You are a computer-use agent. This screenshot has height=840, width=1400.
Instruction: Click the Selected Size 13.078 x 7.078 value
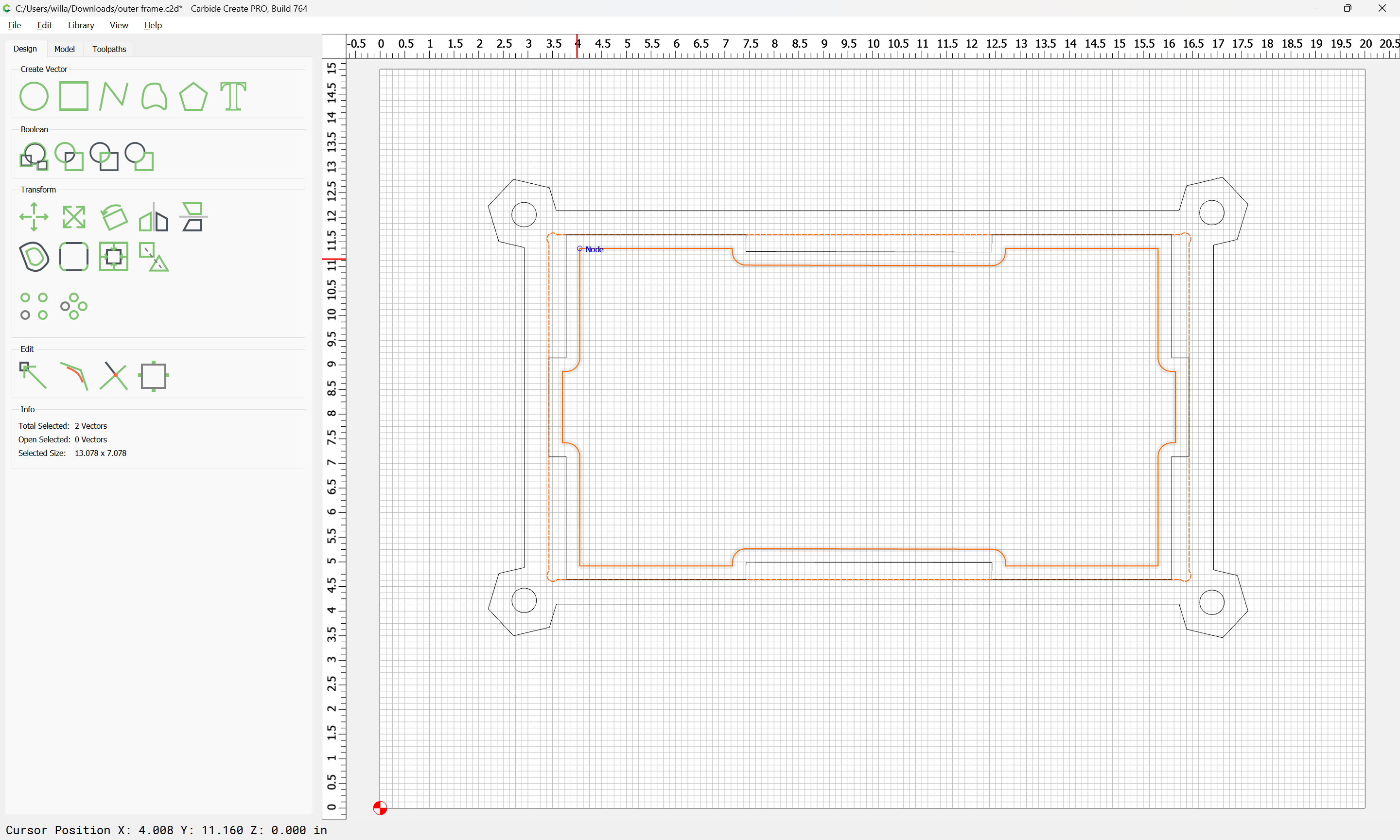pos(101,454)
